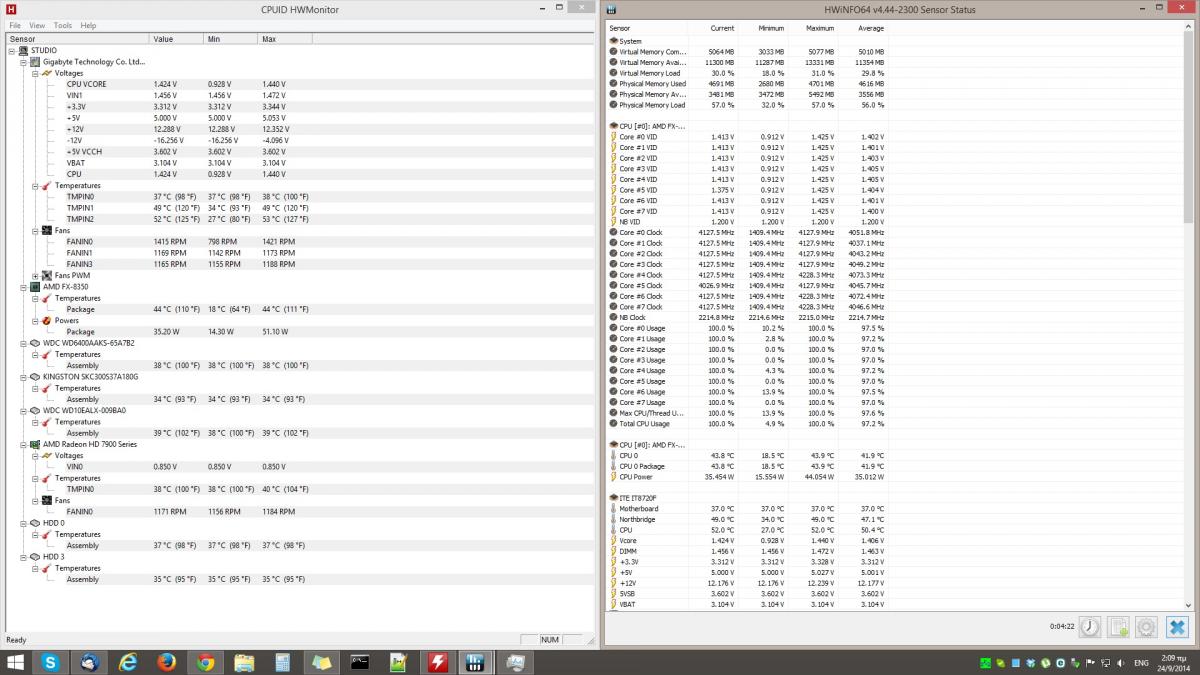Viewport: 1200px width, 675px height.
Task: Click the Fans PWM icon in HWMonitor
Action: 45,275
